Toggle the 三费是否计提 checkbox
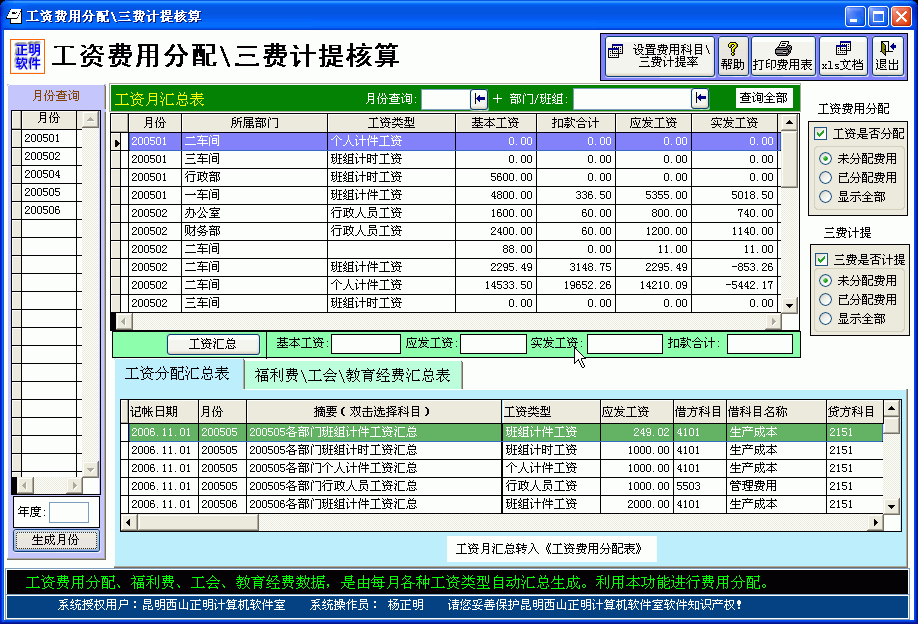 (x=821, y=260)
